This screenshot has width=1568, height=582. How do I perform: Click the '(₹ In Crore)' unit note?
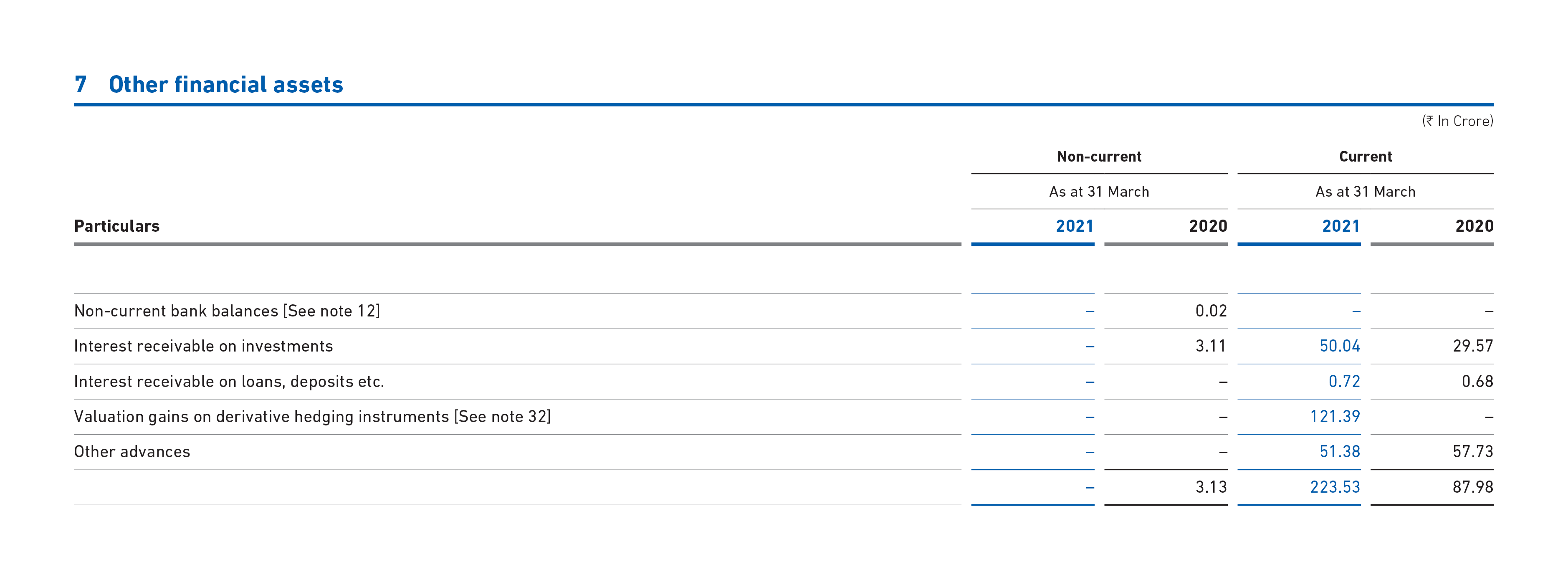[1457, 121]
